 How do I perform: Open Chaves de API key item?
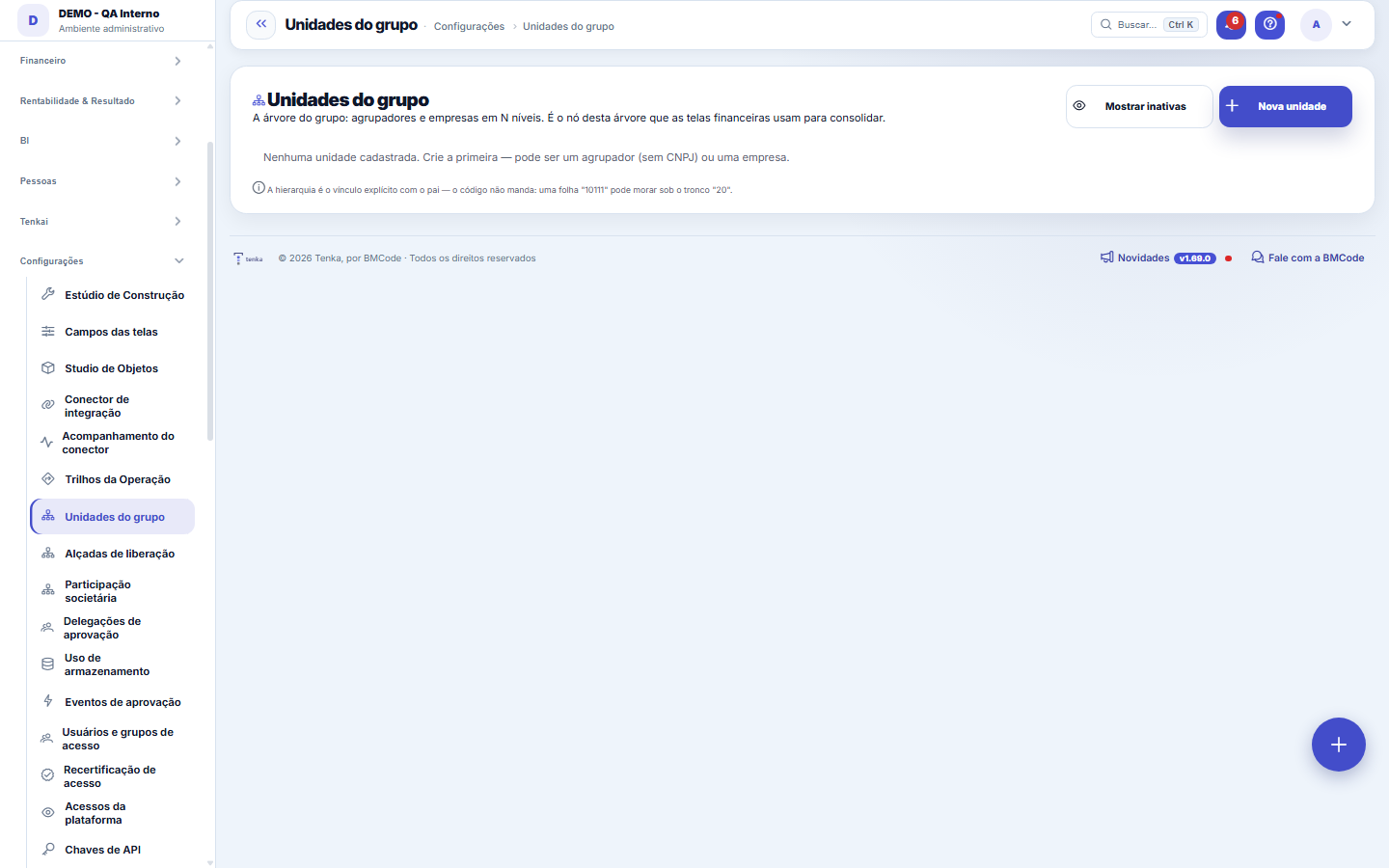113,850
